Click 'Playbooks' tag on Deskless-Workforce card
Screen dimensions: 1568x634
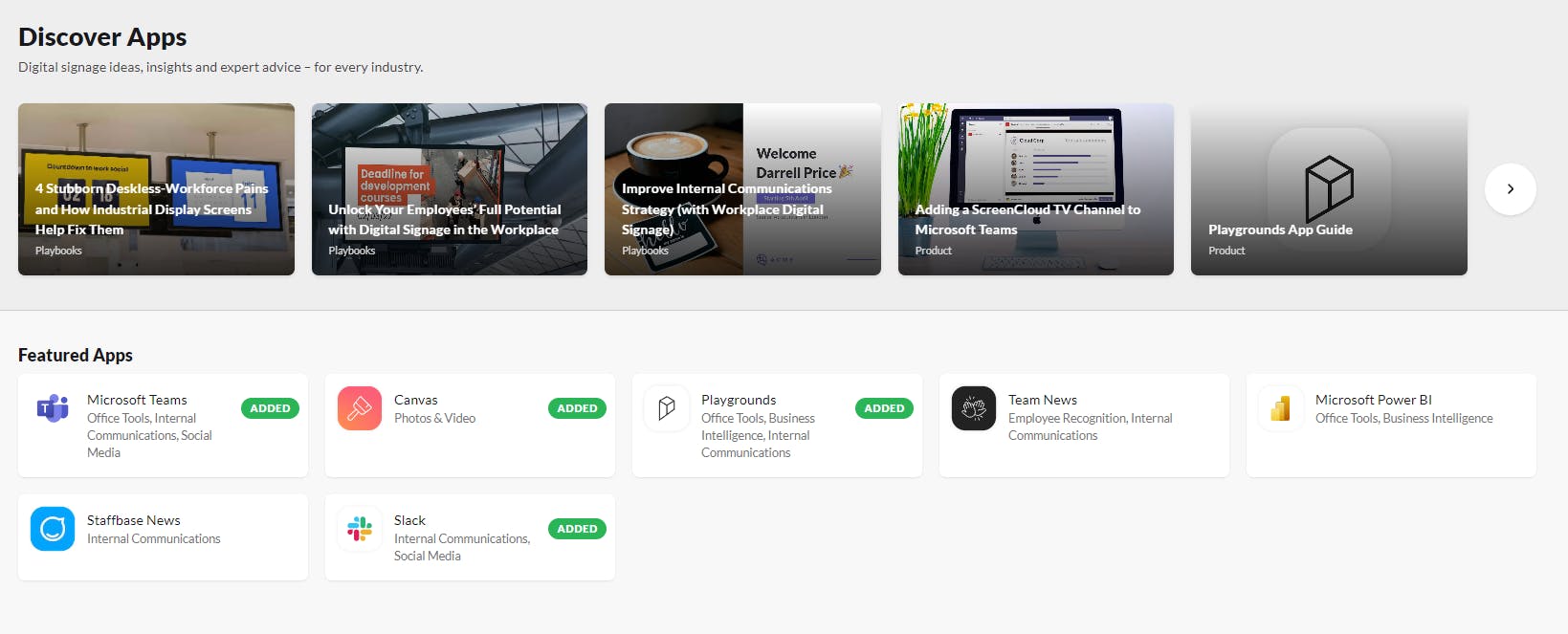point(58,251)
